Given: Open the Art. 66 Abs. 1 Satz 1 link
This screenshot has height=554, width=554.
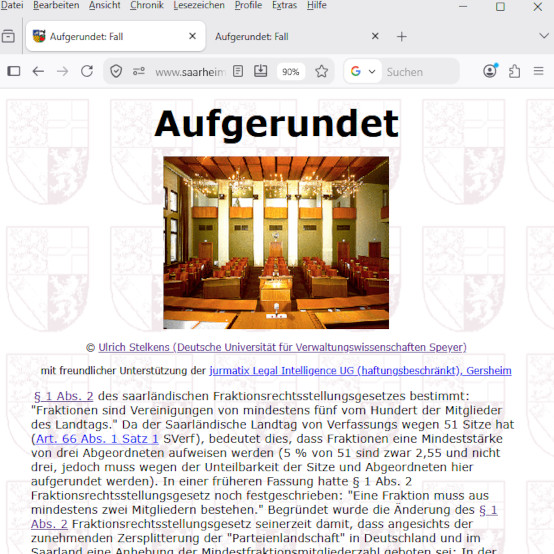Looking at the screenshot, I should click(97, 439).
